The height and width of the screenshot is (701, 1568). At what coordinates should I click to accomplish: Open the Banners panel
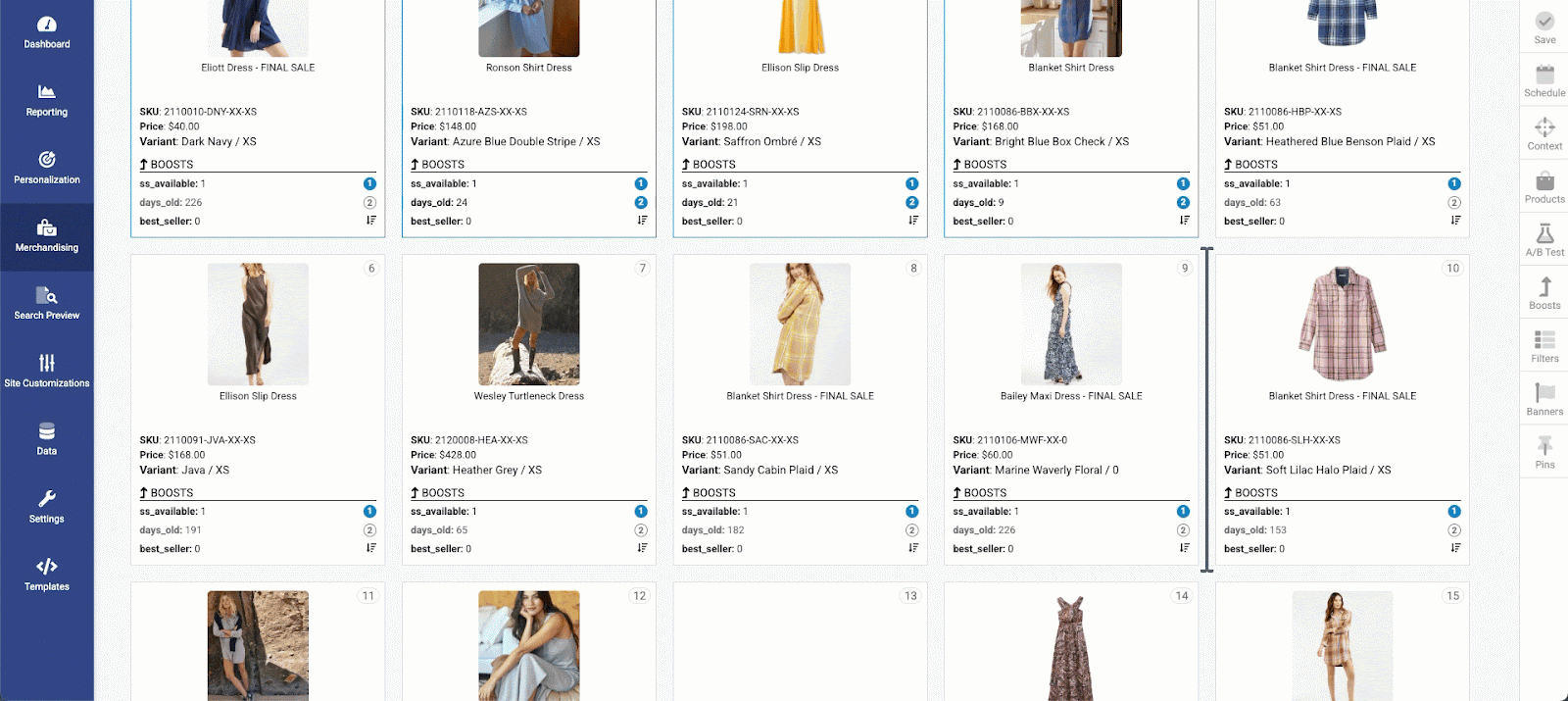(1544, 398)
